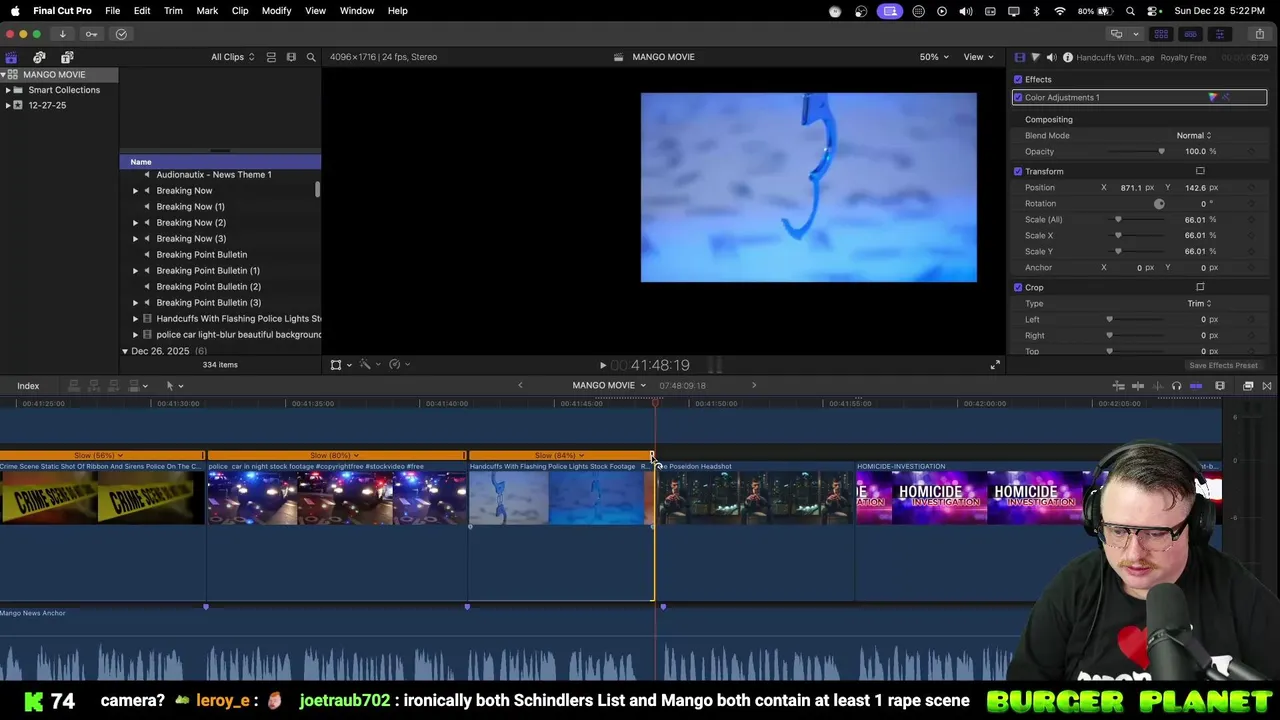Click the Rotation dial control

(x=1159, y=203)
